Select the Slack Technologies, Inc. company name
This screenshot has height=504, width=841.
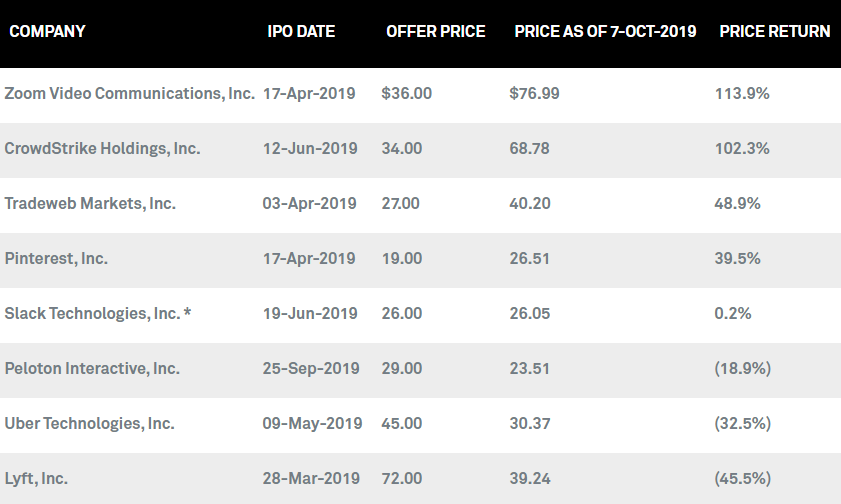point(92,314)
